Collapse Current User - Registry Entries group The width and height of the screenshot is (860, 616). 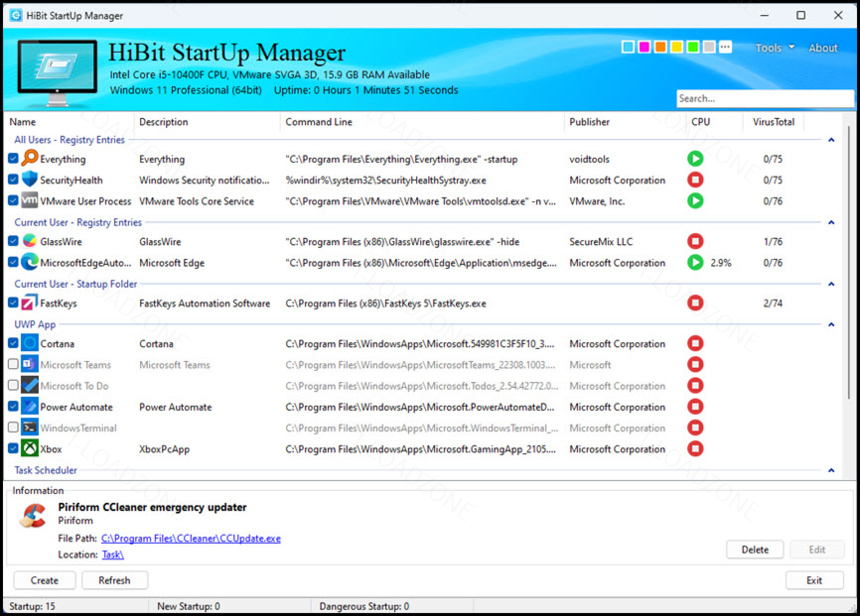click(x=831, y=222)
